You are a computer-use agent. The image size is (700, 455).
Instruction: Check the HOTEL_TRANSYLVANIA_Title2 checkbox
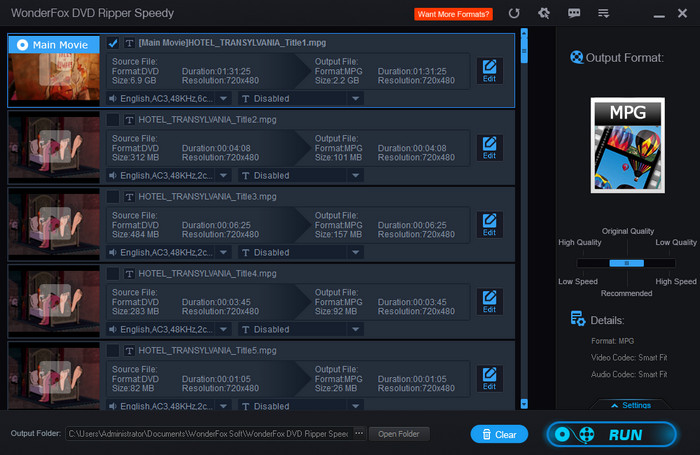113,120
